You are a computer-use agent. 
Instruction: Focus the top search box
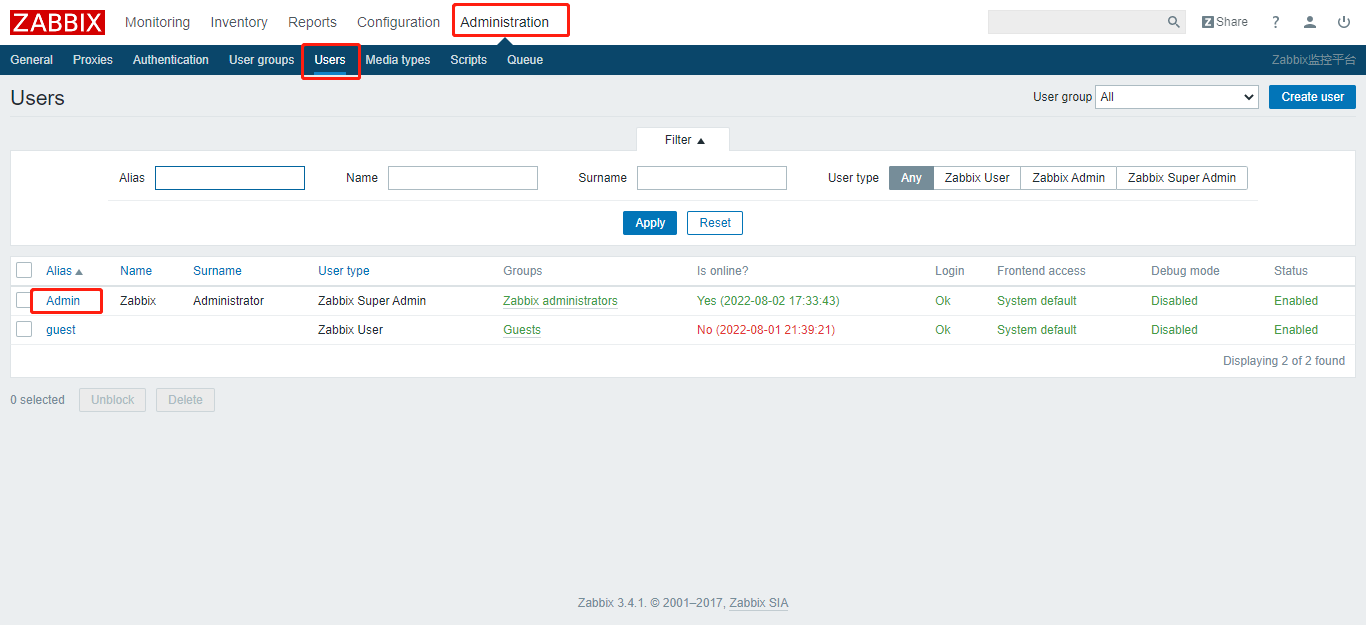(x=1076, y=22)
